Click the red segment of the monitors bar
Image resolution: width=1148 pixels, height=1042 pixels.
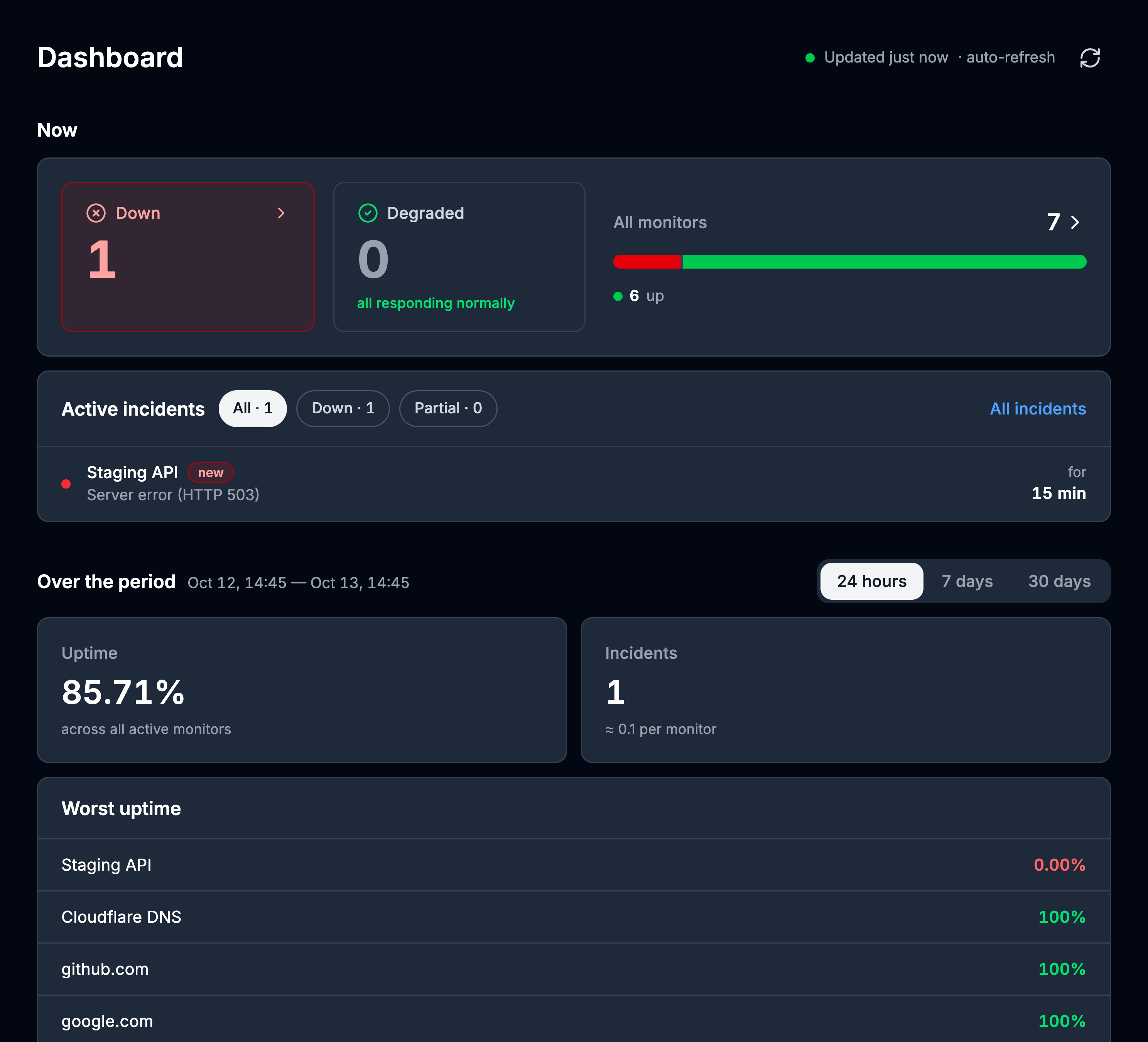click(x=647, y=262)
